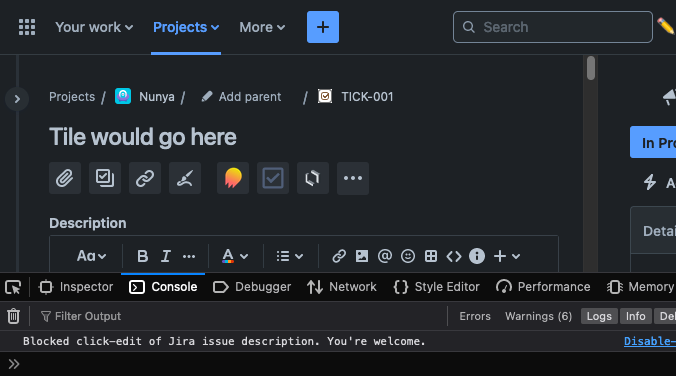The image size is (676, 376).
Task: Insert a table icon
Action: point(431,256)
